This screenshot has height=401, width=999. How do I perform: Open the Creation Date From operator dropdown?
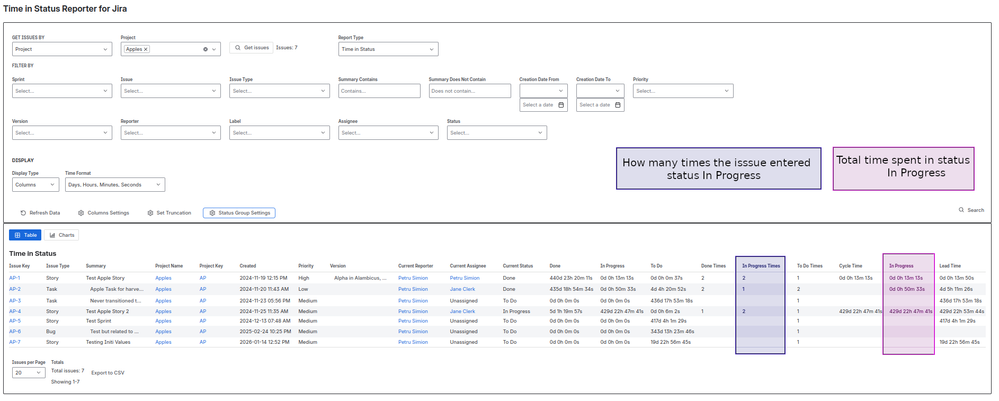tap(543, 91)
